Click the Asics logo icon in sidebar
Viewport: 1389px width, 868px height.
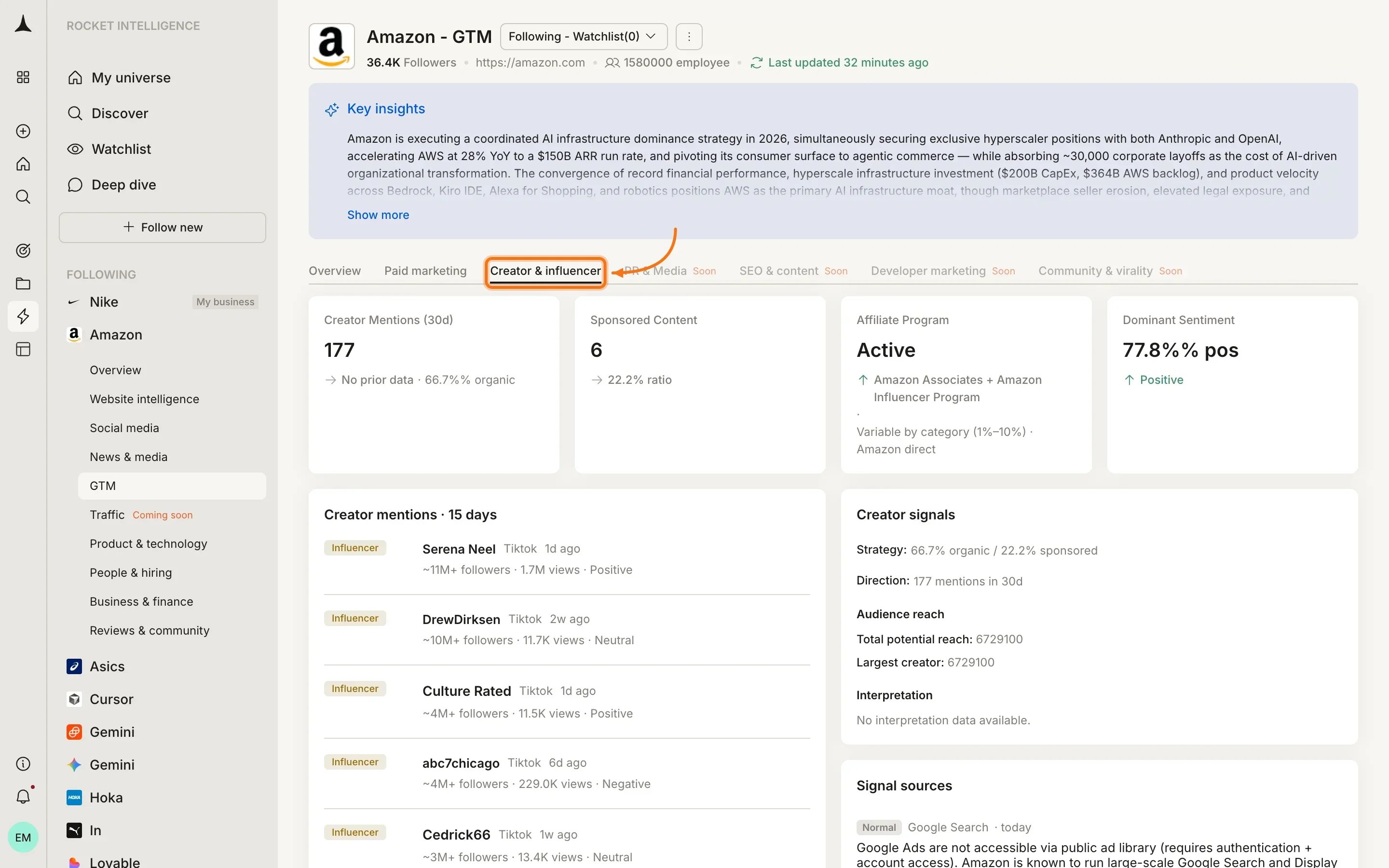[74, 666]
